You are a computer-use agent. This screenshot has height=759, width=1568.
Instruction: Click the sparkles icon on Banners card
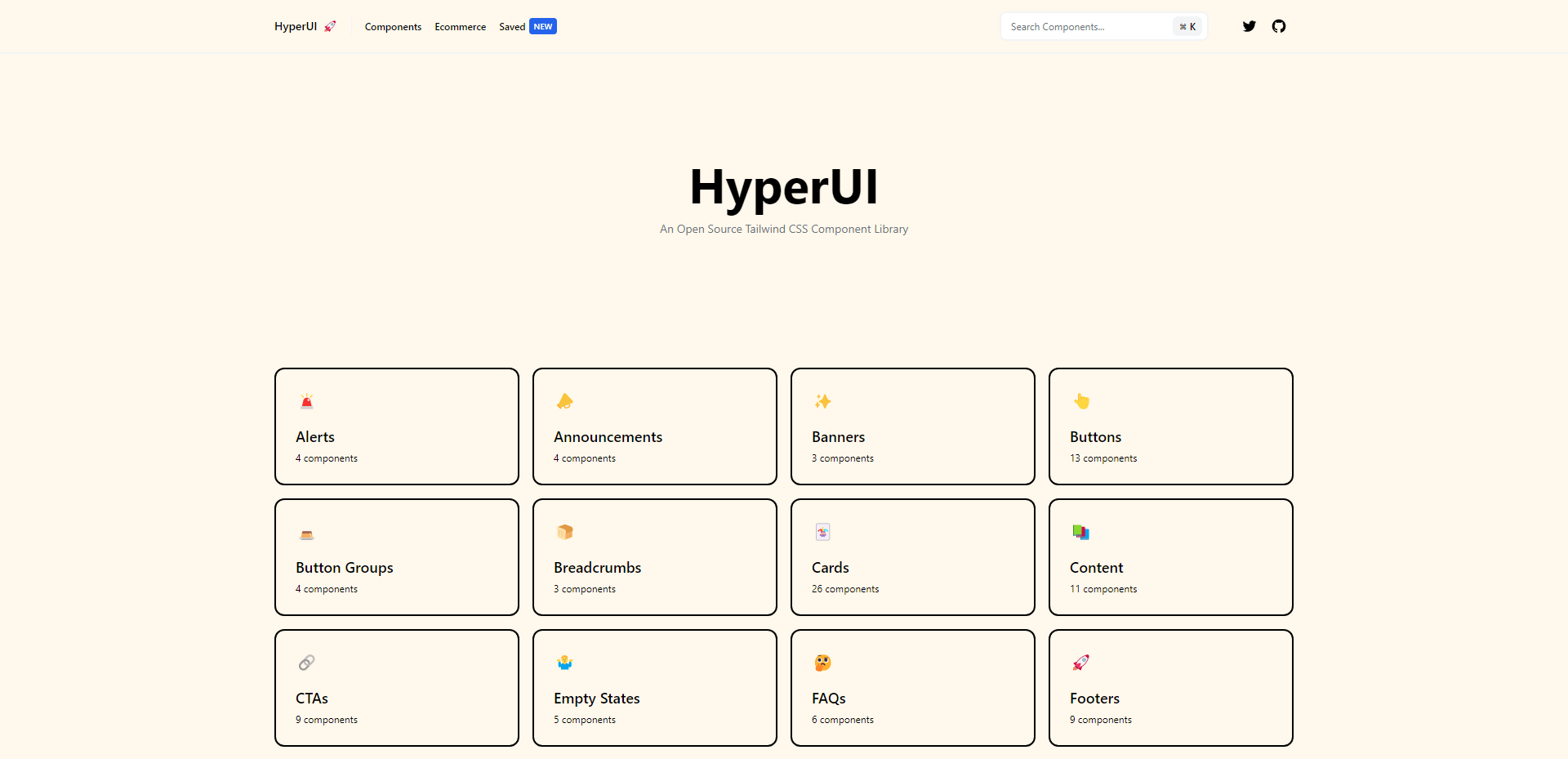click(822, 401)
